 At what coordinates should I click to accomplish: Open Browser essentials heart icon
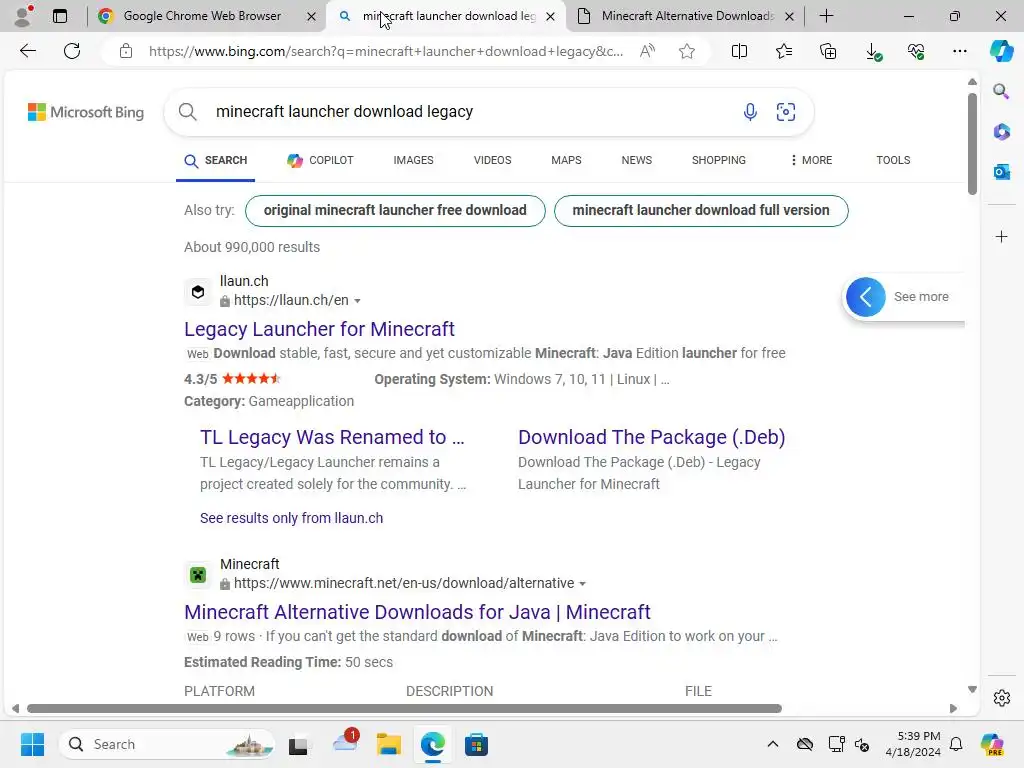tap(916, 51)
